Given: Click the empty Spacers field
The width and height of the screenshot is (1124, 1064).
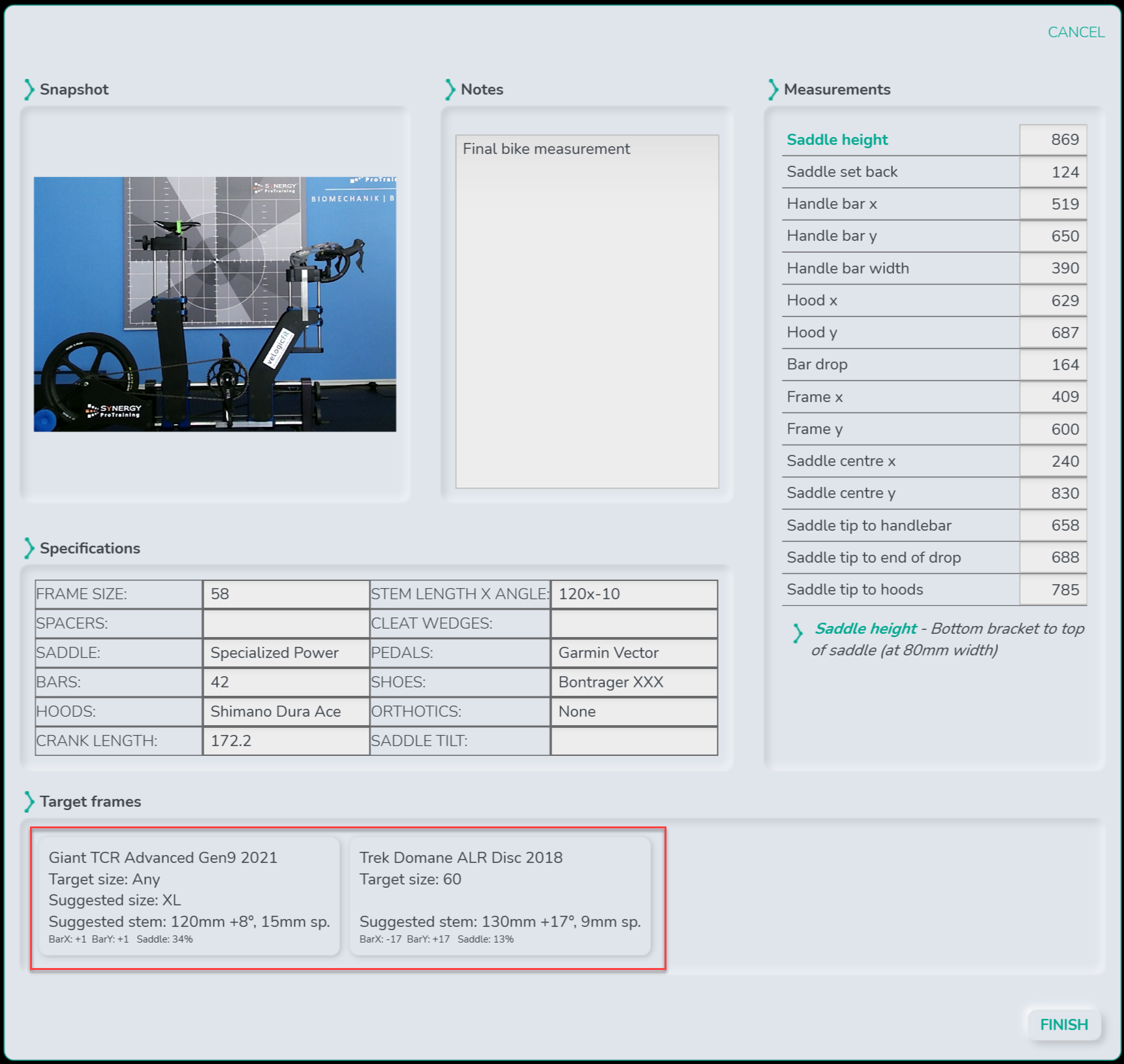Looking at the screenshot, I should (286, 623).
